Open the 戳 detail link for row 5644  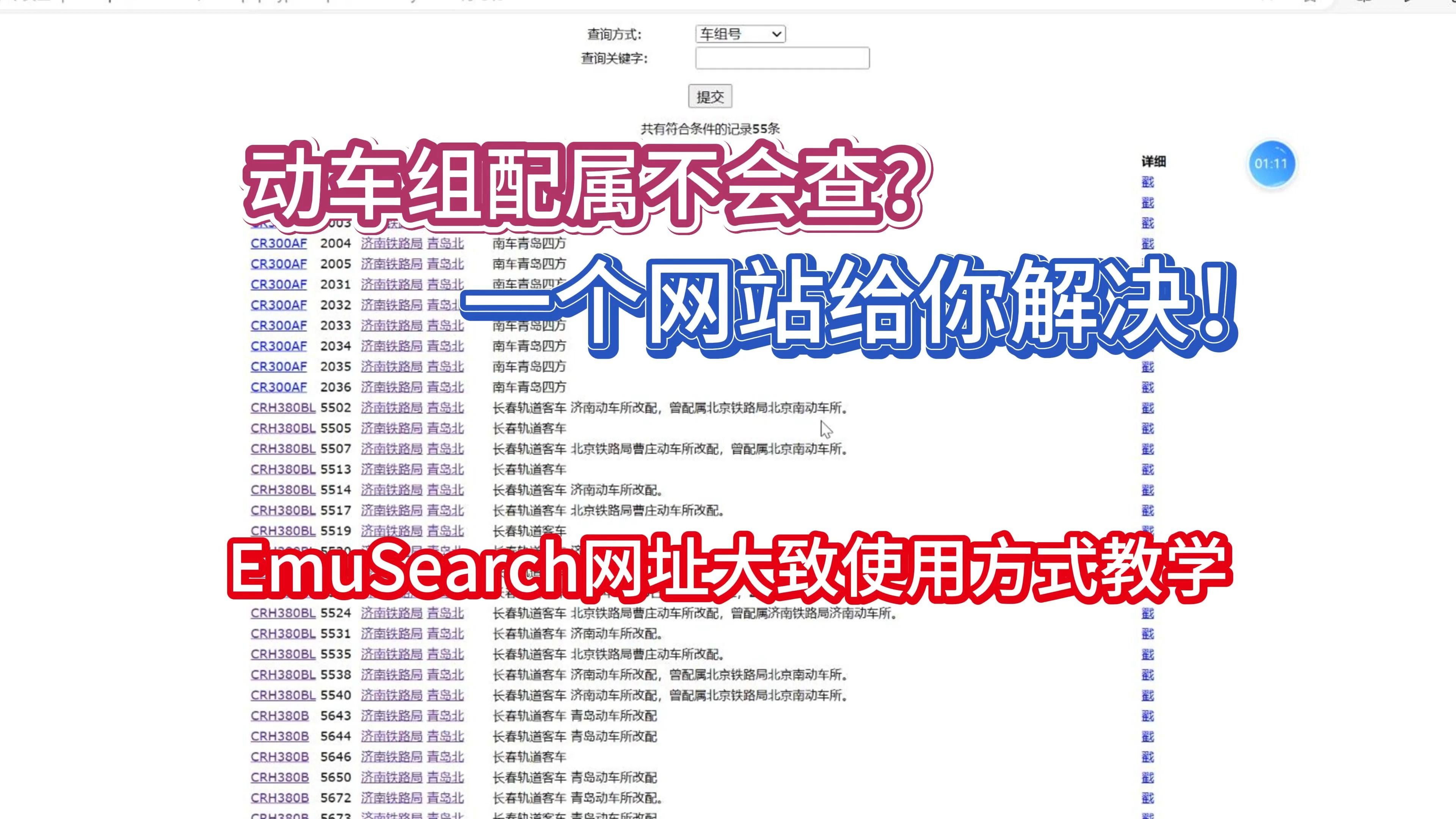click(1147, 736)
